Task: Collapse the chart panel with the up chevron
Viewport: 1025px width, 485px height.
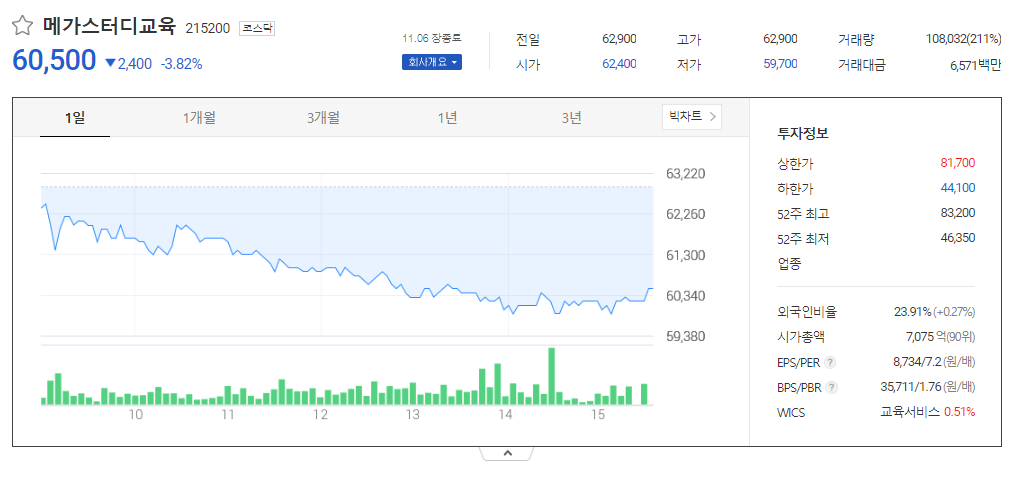Action: (508, 453)
